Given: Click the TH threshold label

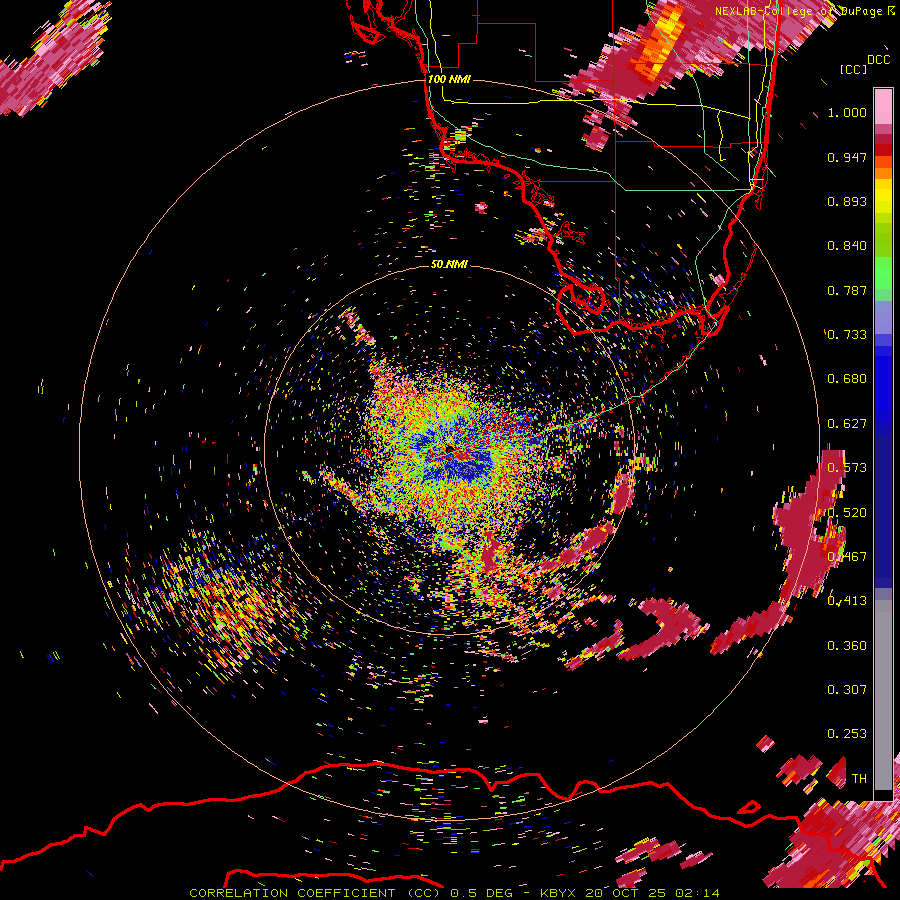Looking at the screenshot, I should pyautogui.click(x=859, y=779).
